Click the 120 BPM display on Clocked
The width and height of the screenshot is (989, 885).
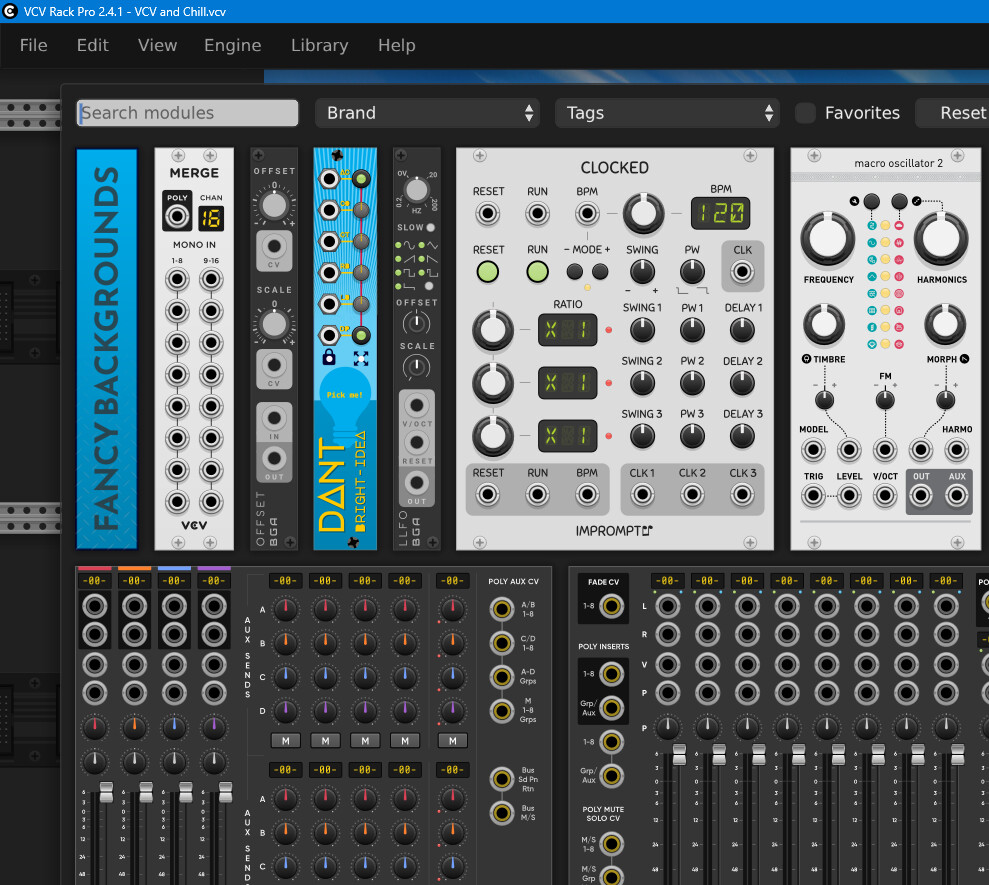pos(721,213)
